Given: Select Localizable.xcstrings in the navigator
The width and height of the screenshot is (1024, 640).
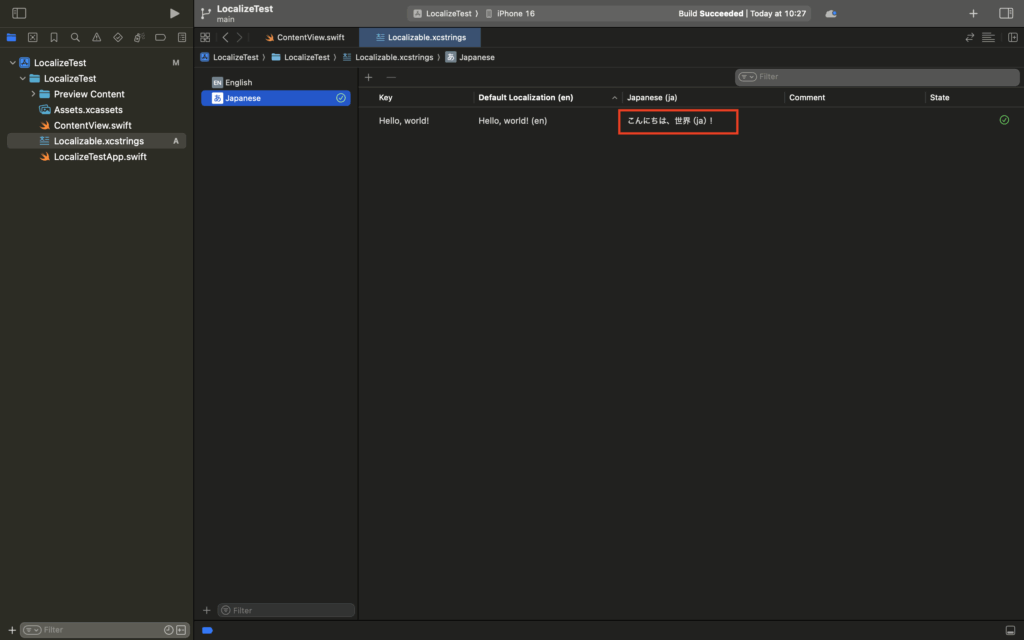Looking at the screenshot, I should click(x=96, y=141).
